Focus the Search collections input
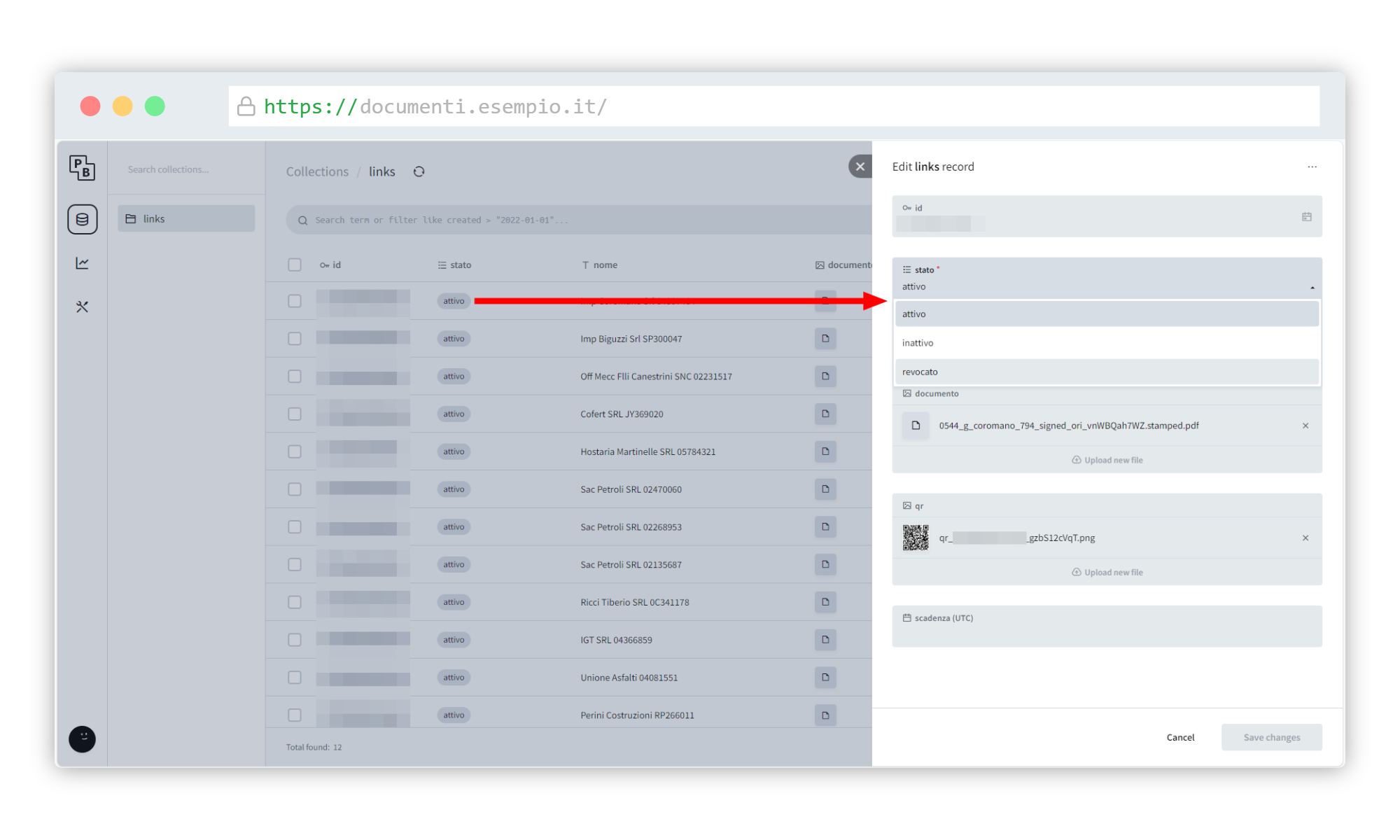1400x840 pixels. click(x=186, y=169)
